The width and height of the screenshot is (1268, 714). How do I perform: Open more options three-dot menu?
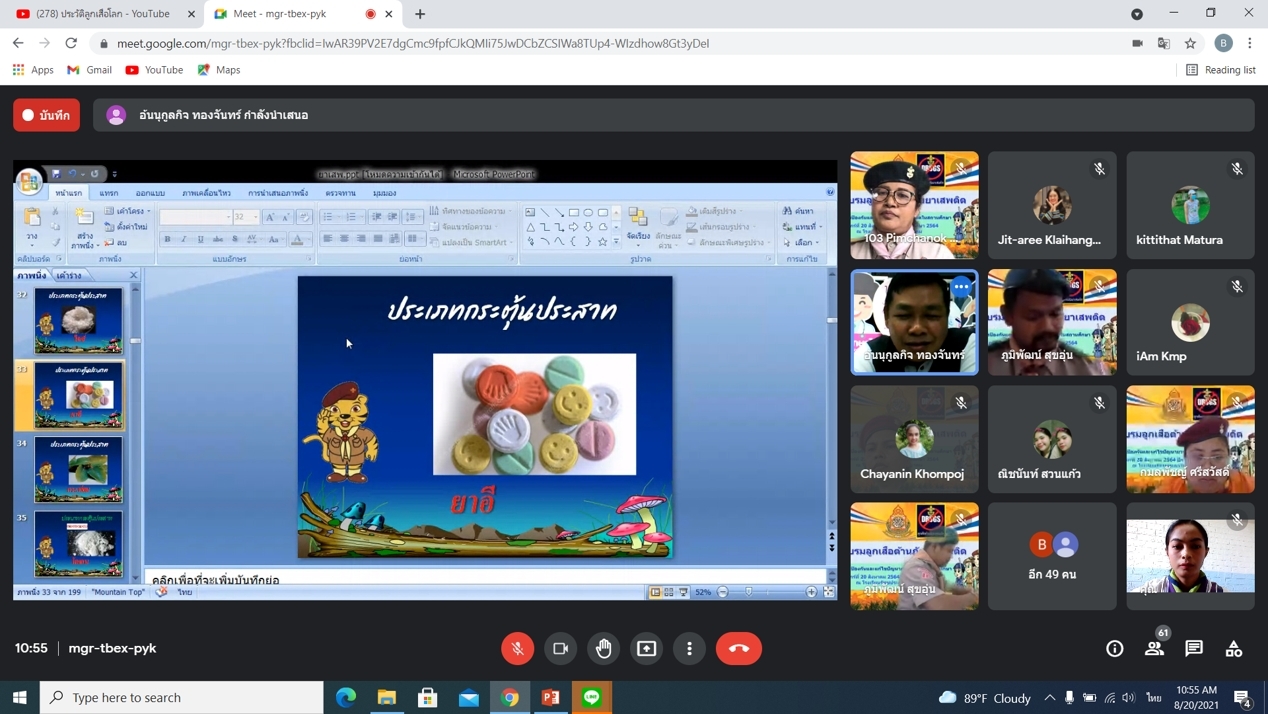click(690, 648)
